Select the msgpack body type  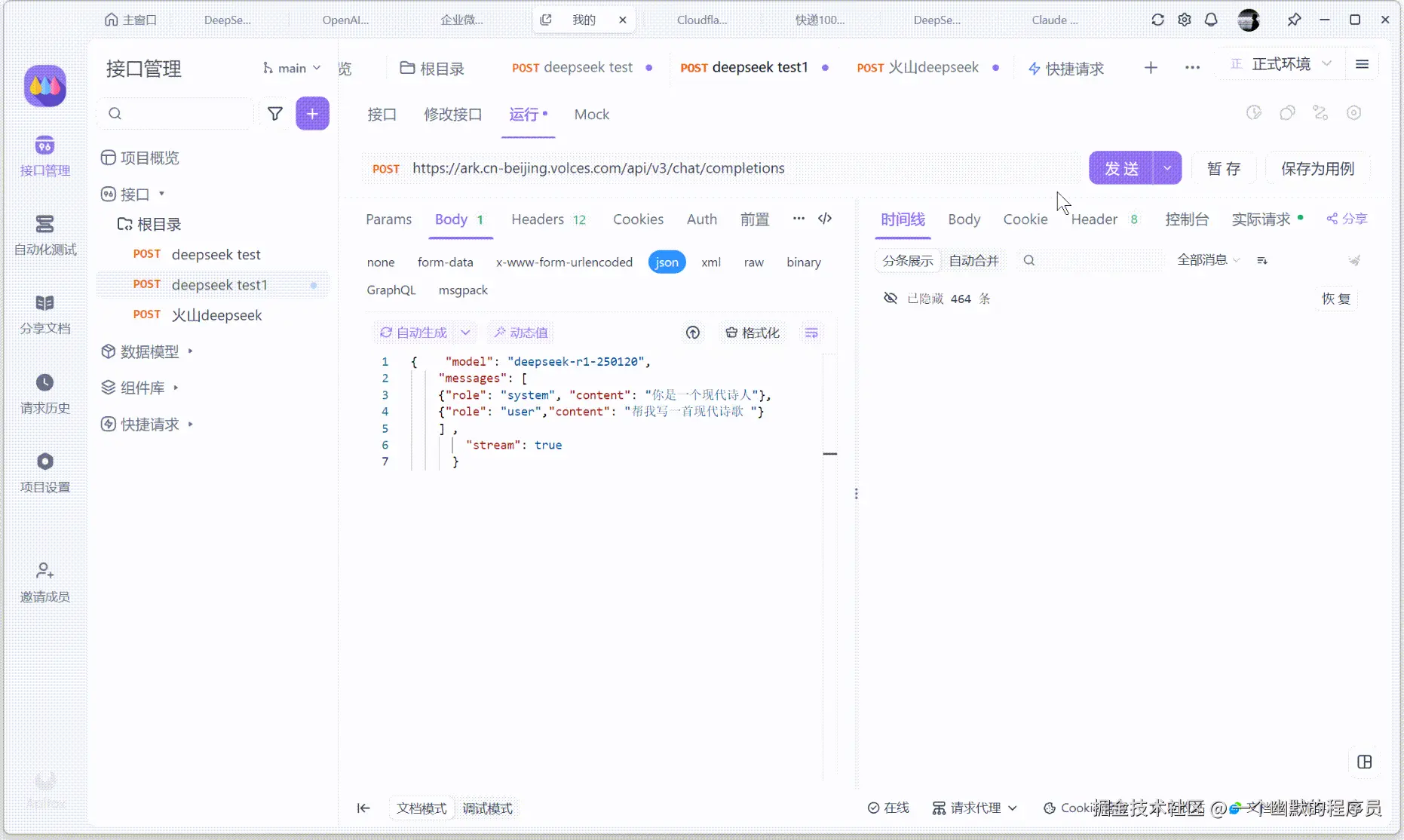pos(463,290)
